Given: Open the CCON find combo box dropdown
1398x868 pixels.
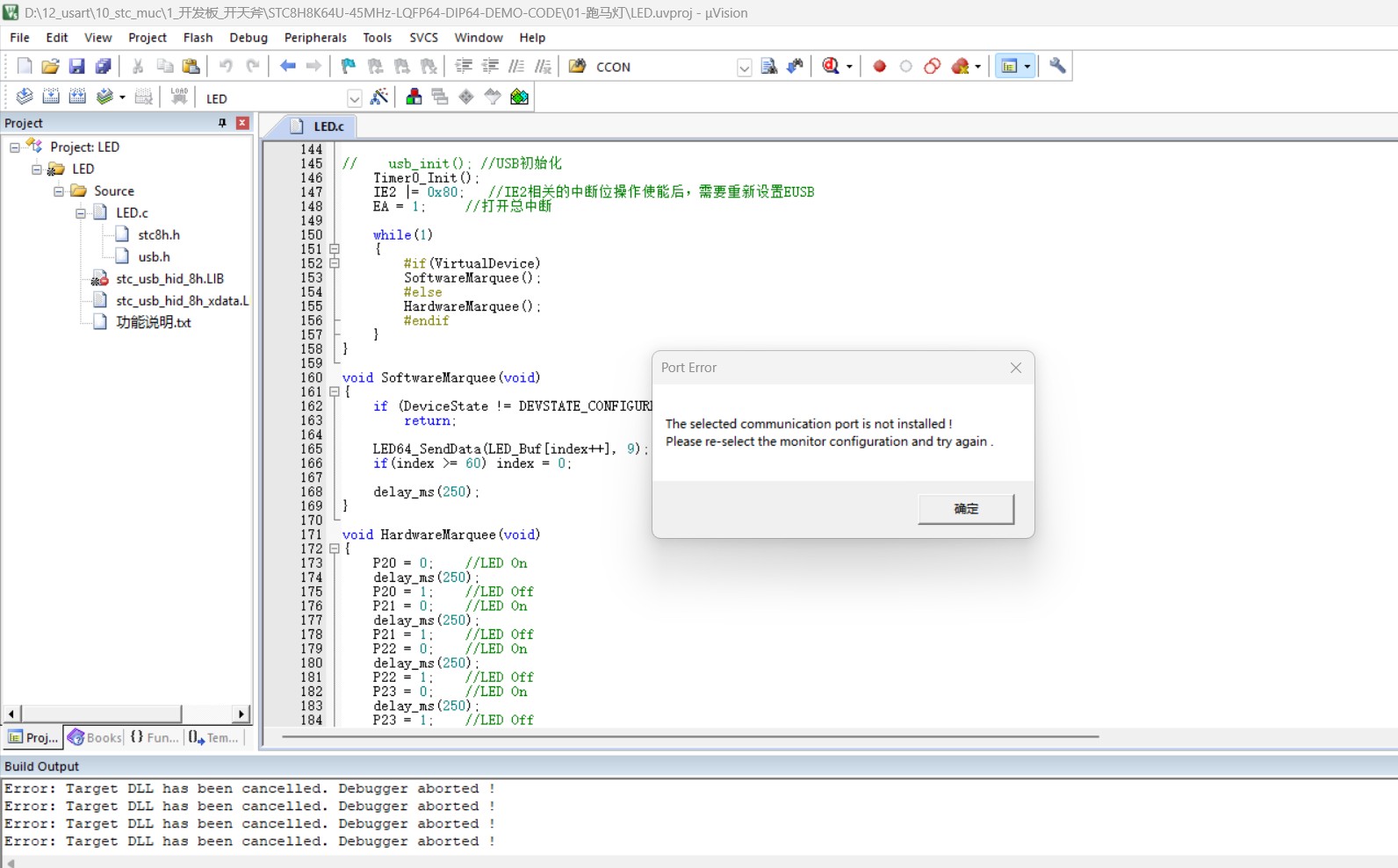Looking at the screenshot, I should [744, 68].
